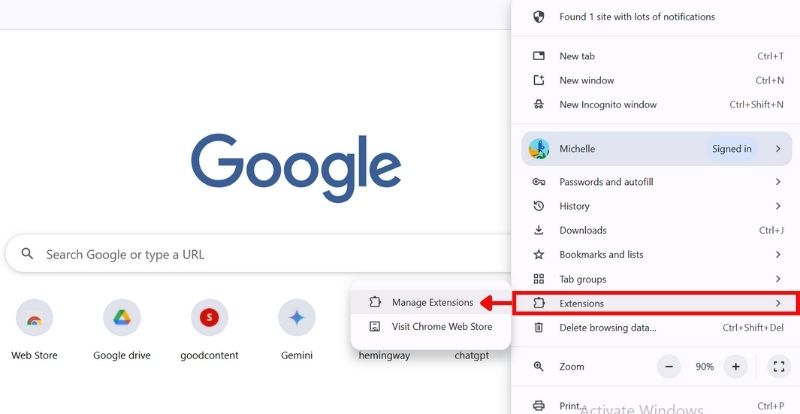Click the puzzle icon next to Manage Extensions
The height and width of the screenshot is (414, 800).
click(x=375, y=303)
